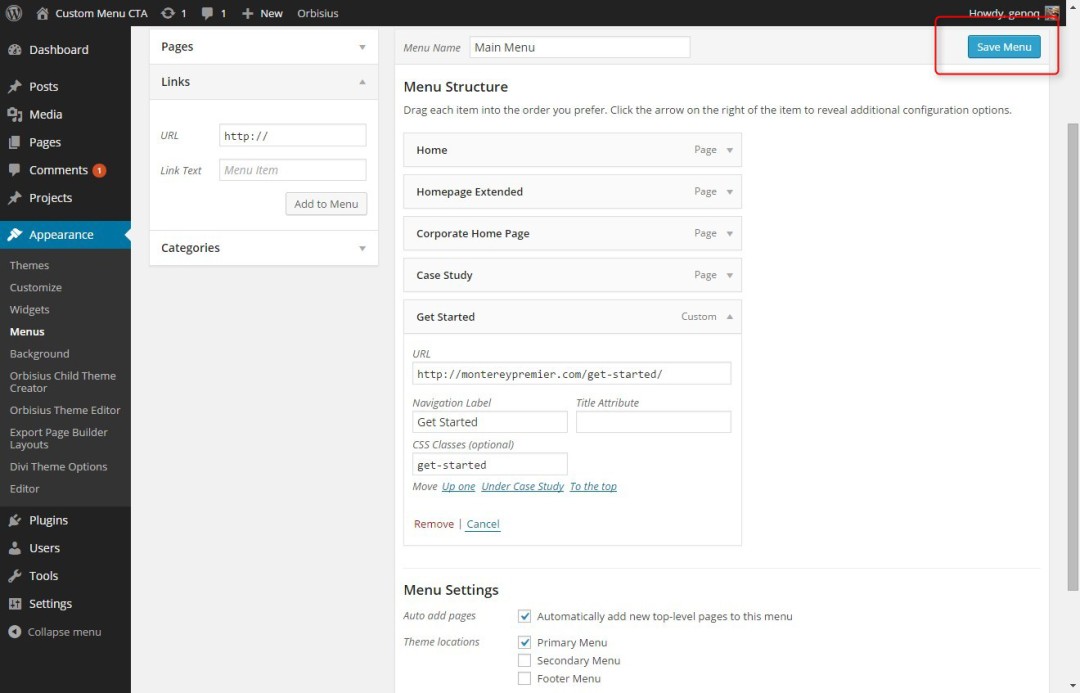This screenshot has width=1080, height=693.
Task: Enable the Secondary Menu theme location
Action: [x=524, y=660]
